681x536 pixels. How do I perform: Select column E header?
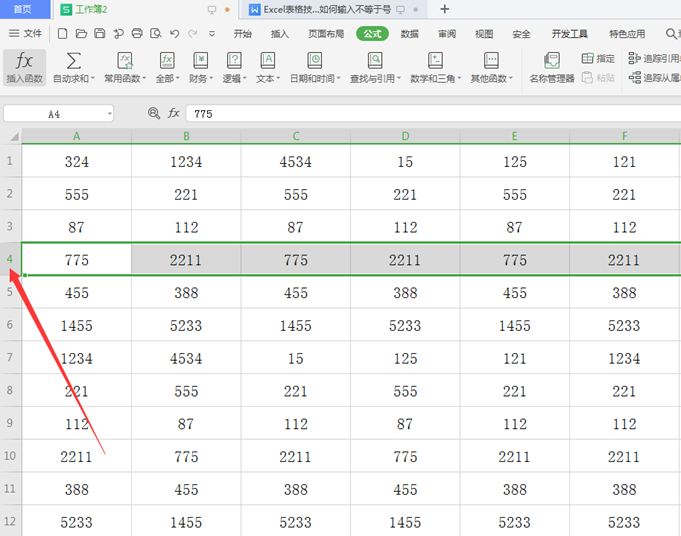[x=515, y=136]
